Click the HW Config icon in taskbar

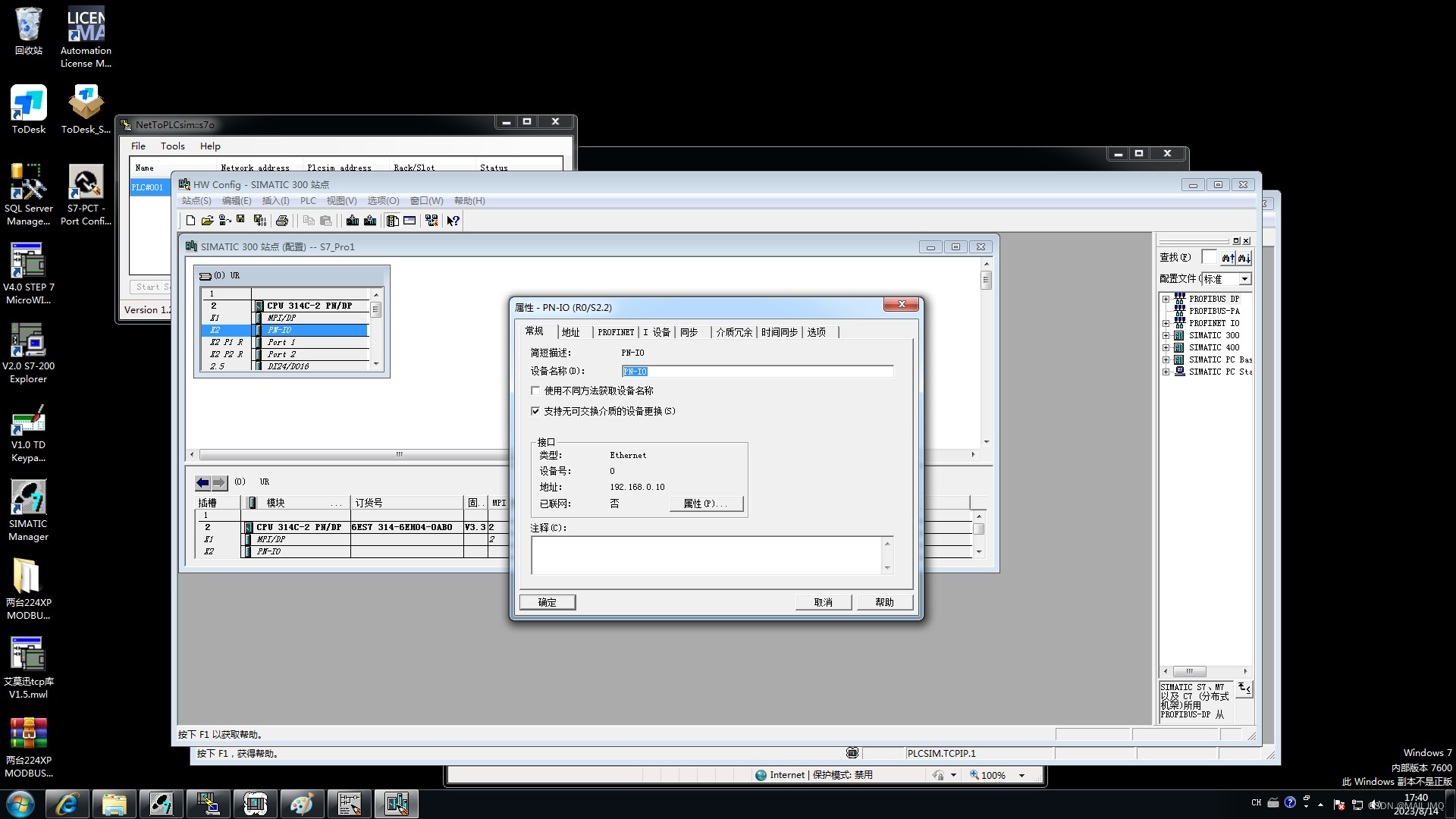396,804
